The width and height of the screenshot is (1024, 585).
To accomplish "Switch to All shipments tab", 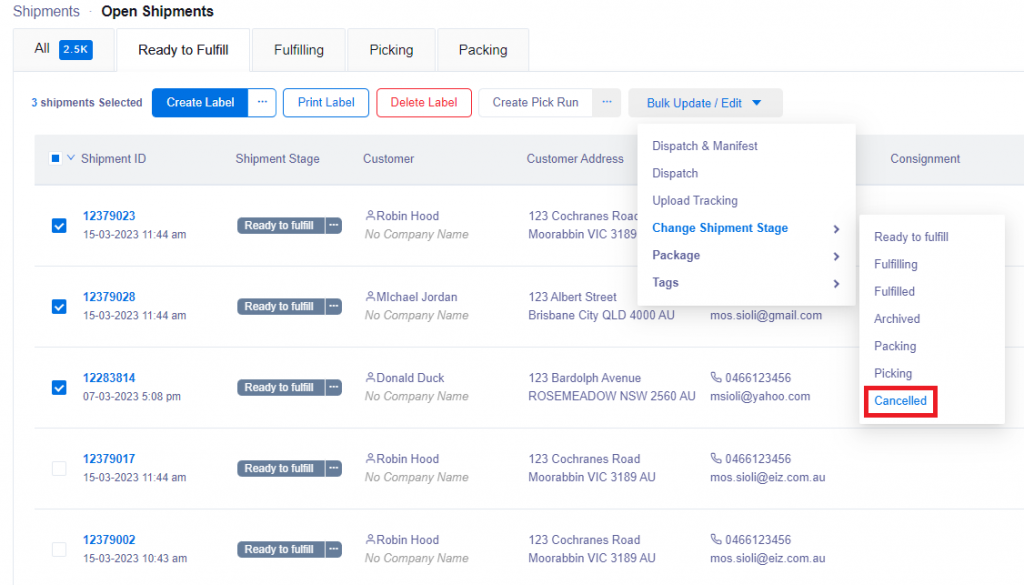I will coord(63,50).
